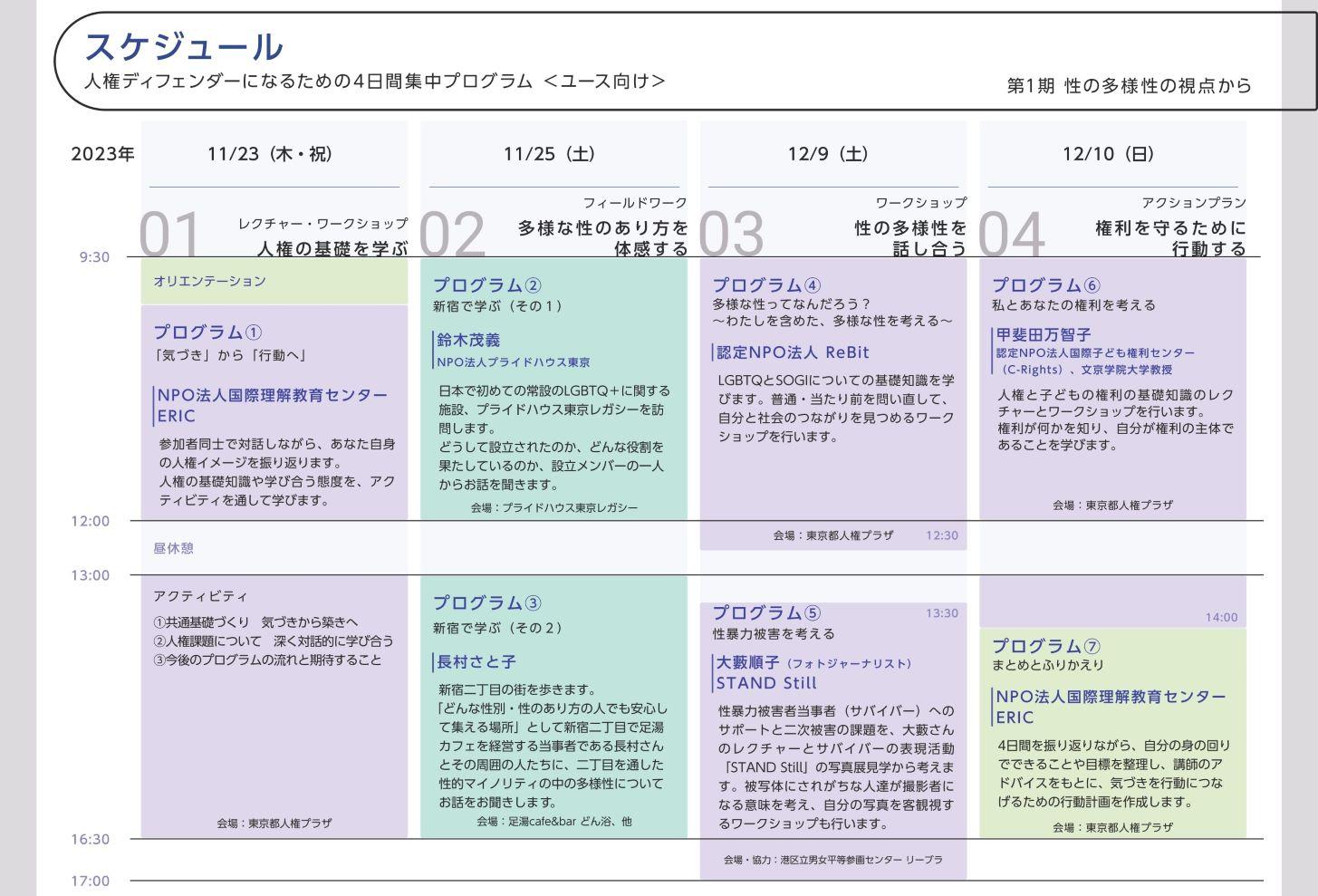Viewport: 1318px width, 896px height.
Task: Click the ワークショップ label above day 03
Action: tap(920, 202)
